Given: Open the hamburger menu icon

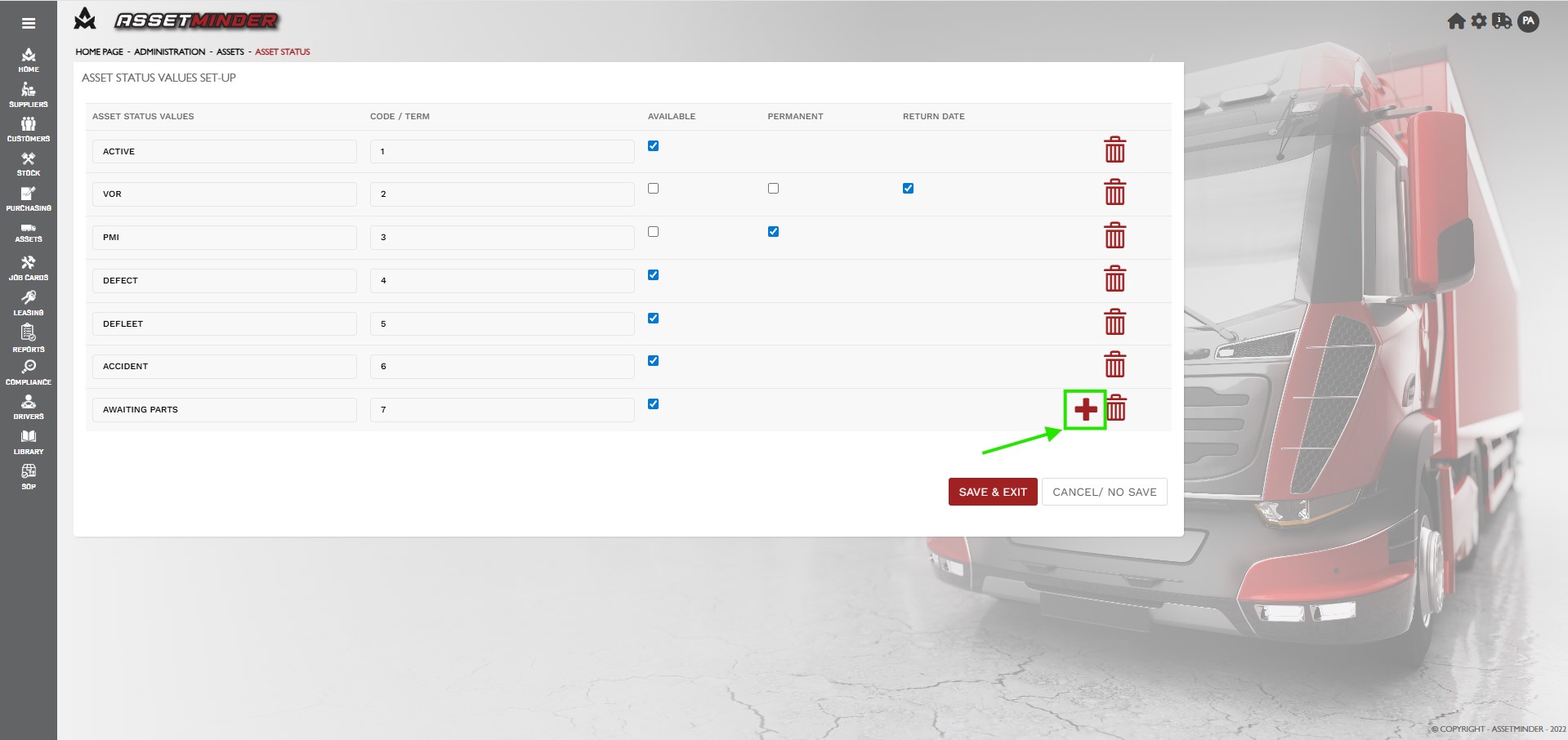Looking at the screenshot, I should [x=29, y=24].
